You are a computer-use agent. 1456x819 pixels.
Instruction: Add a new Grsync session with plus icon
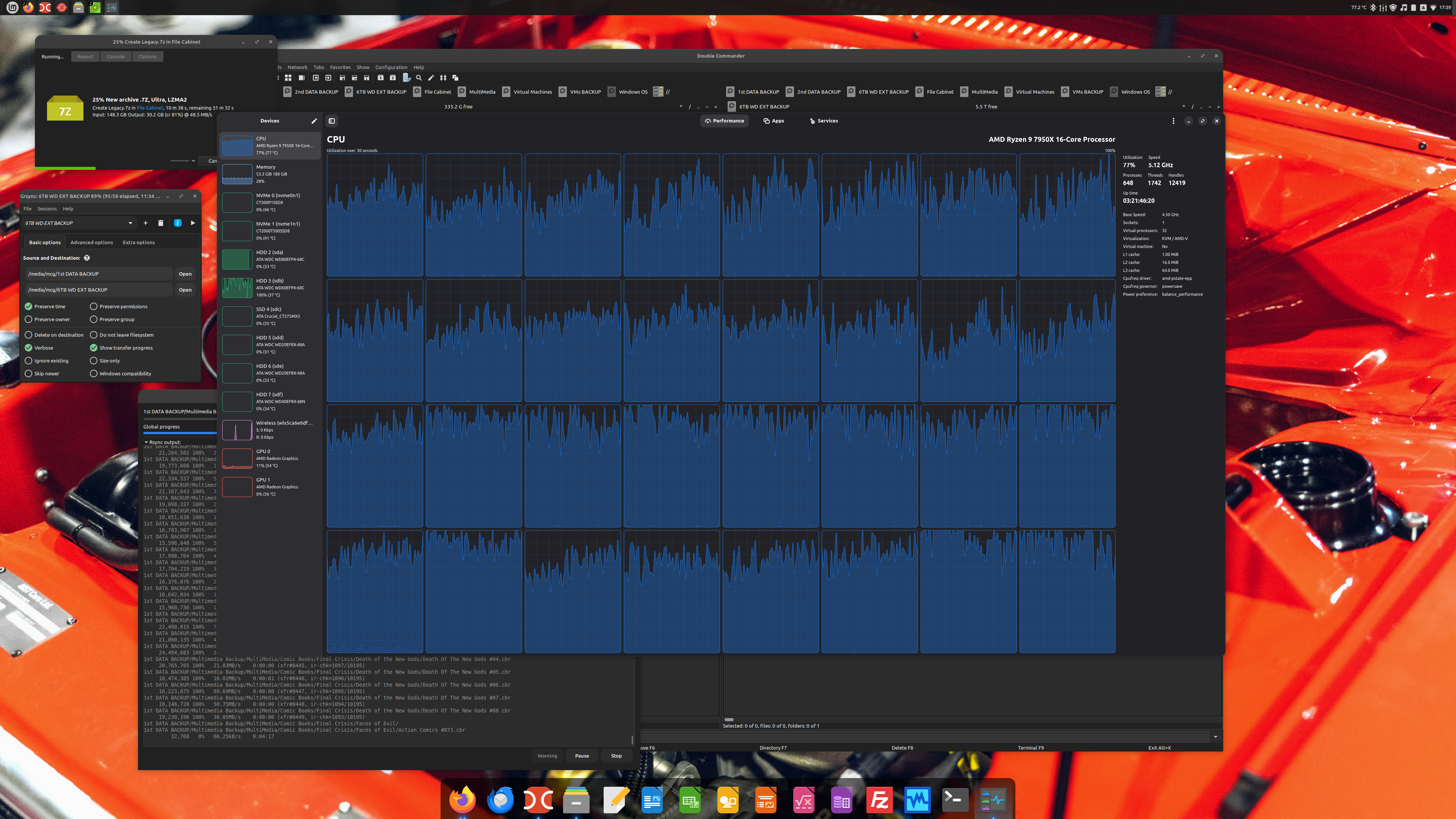(x=145, y=223)
